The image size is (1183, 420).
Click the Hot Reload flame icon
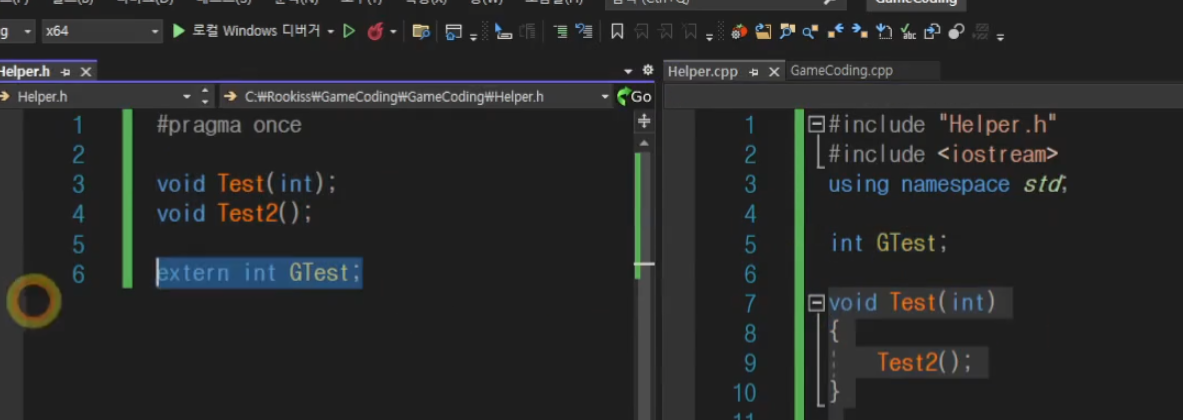[375, 32]
